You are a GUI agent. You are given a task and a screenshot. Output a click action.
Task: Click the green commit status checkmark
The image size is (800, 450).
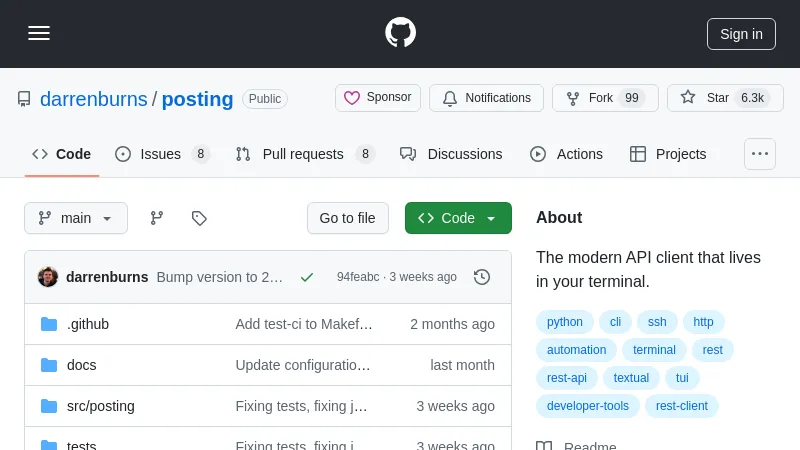coord(307,277)
